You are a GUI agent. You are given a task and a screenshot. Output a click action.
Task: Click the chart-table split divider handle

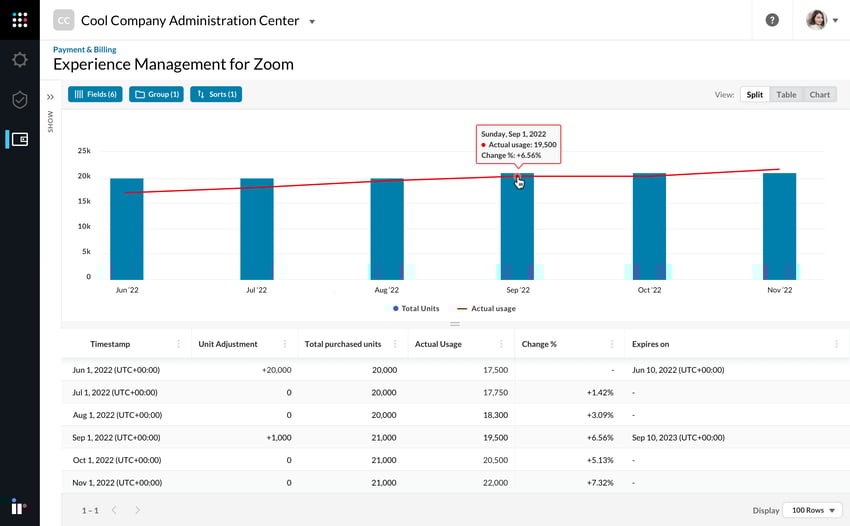pyautogui.click(x=455, y=324)
